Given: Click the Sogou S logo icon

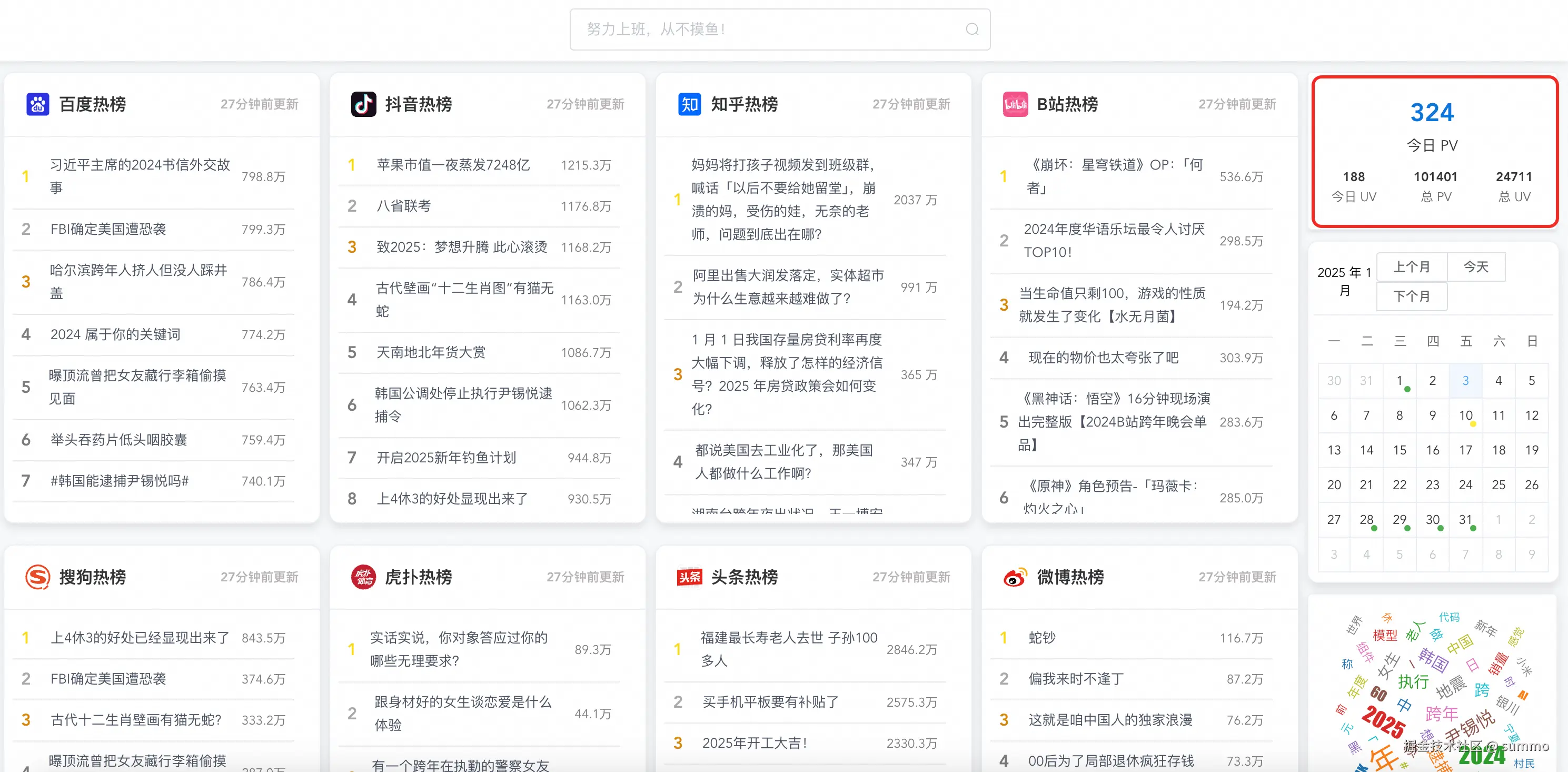Looking at the screenshot, I should click(38, 577).
